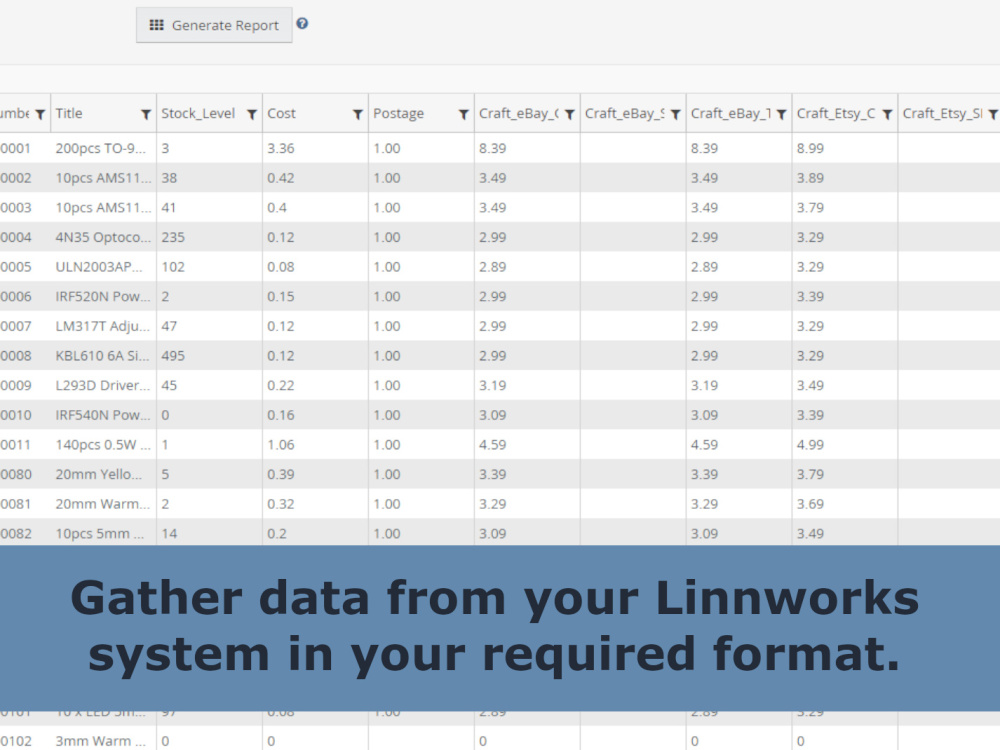This screenshot has height=750, width=1000.
Task: Filter the Cost column
Action: [358, 114]
